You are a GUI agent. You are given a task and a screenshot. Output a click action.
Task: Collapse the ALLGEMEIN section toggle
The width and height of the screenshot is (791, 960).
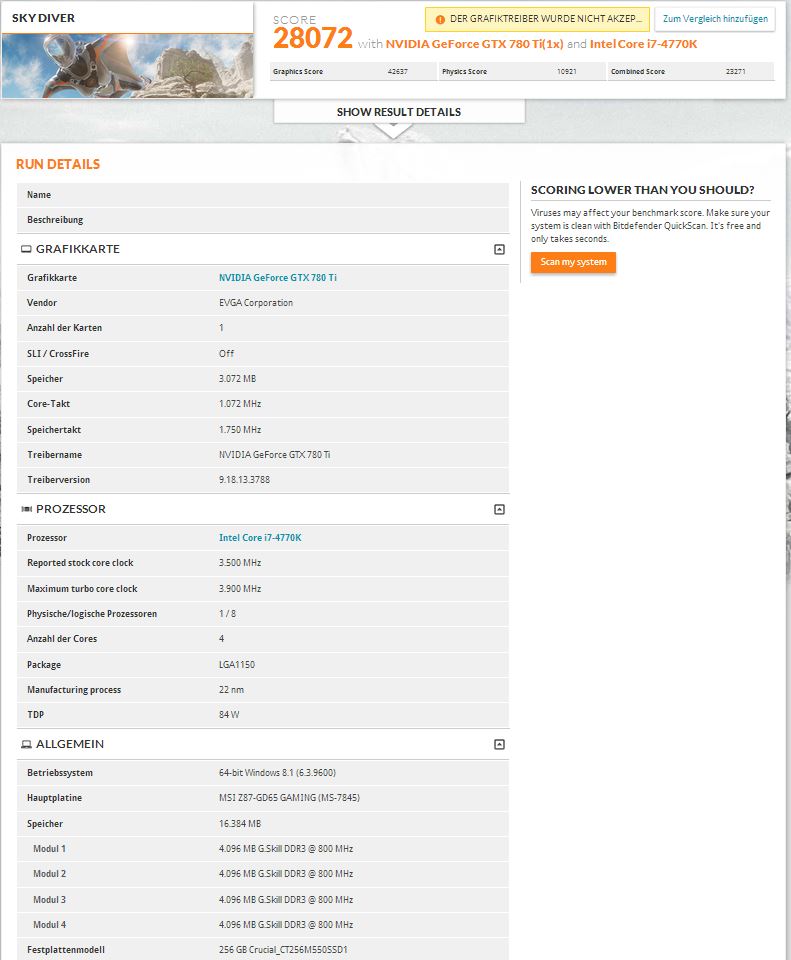click(x=499, y=744)
